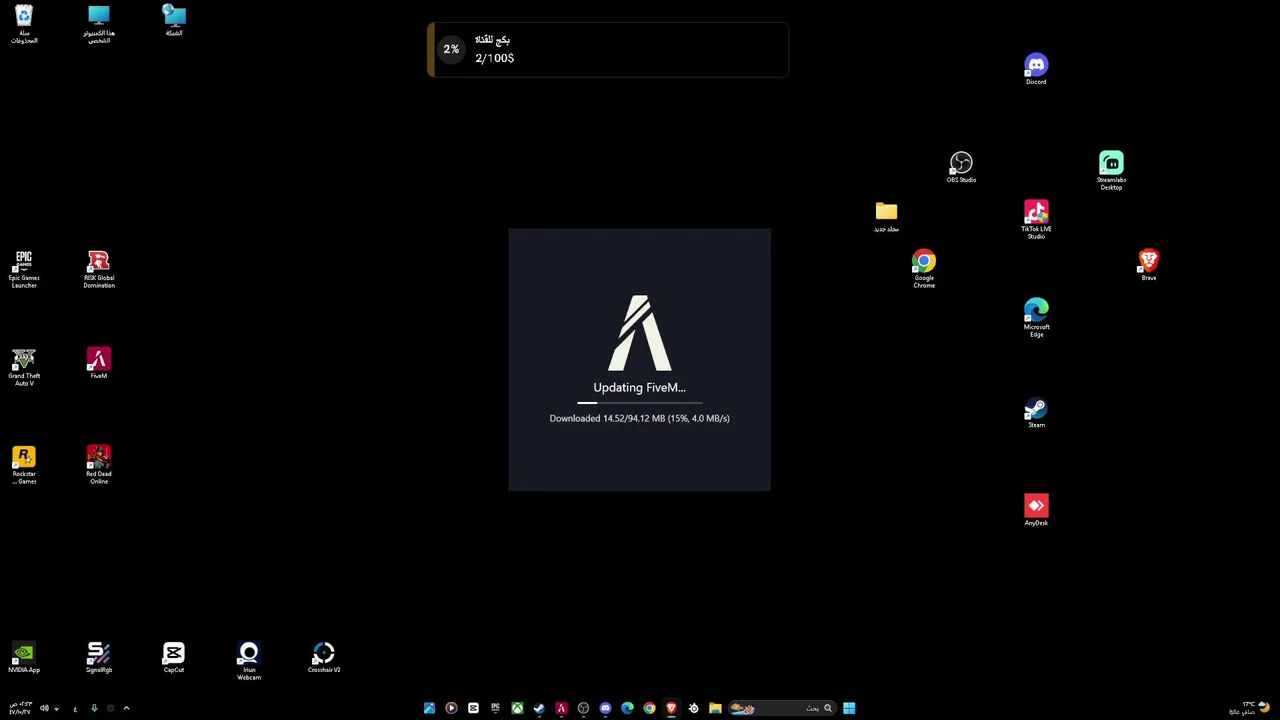The height and width of the screenshot is (720, 1280).
Task: Open the clock and date in taskbar
Action: click(20, 708)
